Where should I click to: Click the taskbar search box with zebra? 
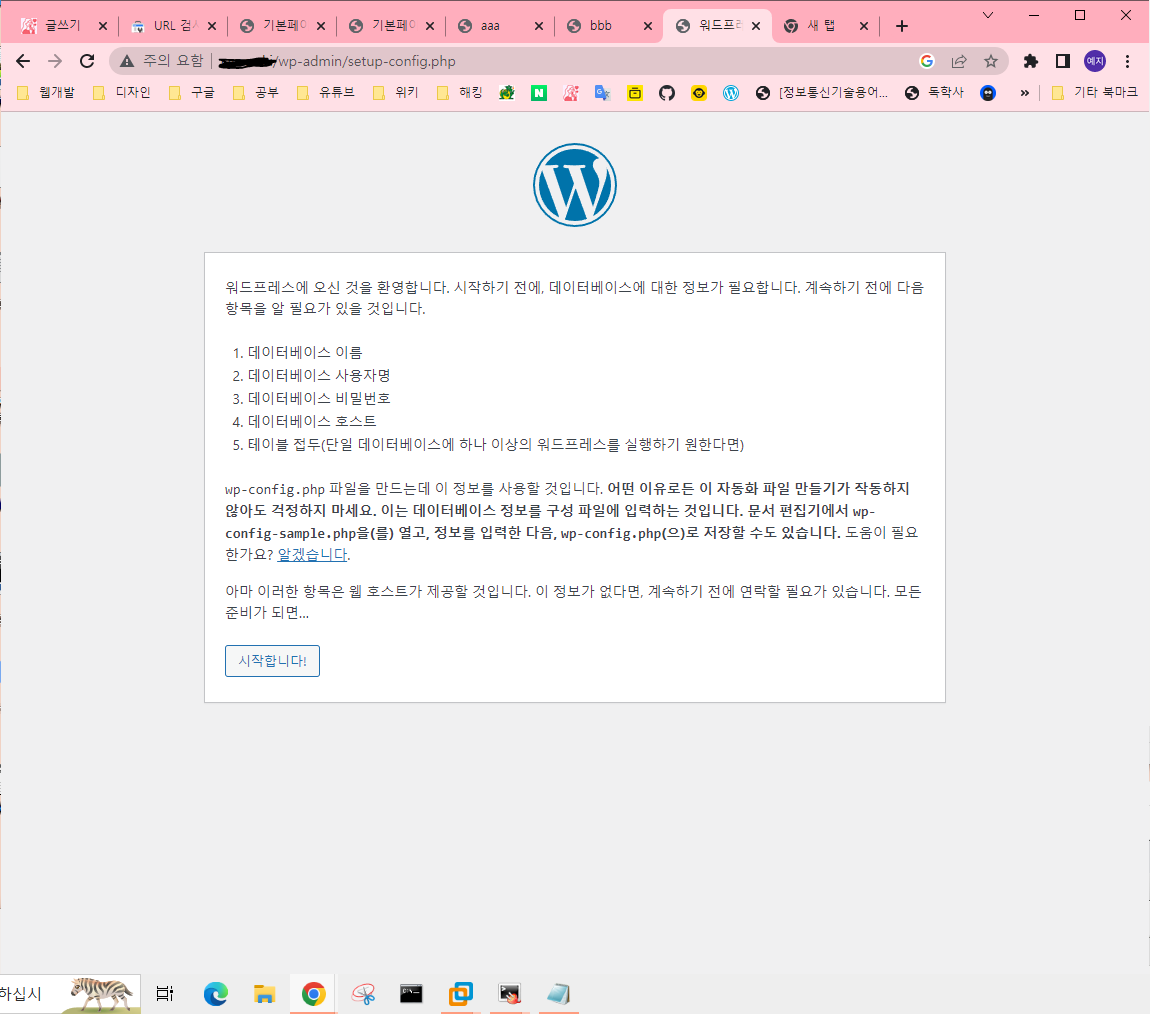(x=70, y=993)
